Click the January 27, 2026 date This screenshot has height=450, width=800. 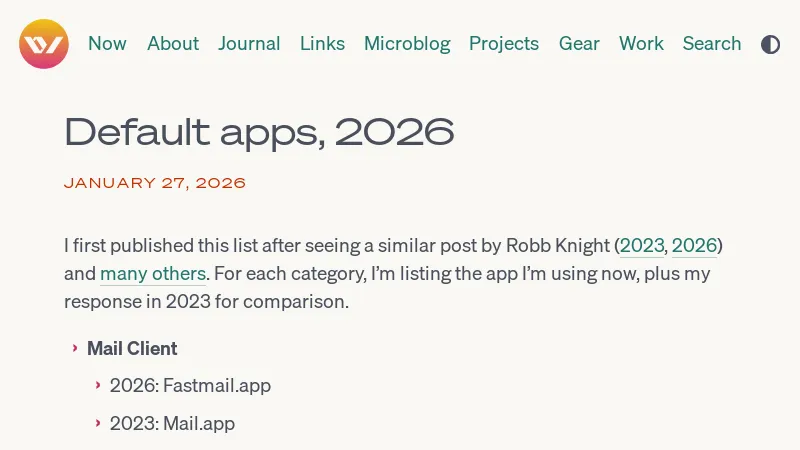pyautogui.click(x=155, y=183)
